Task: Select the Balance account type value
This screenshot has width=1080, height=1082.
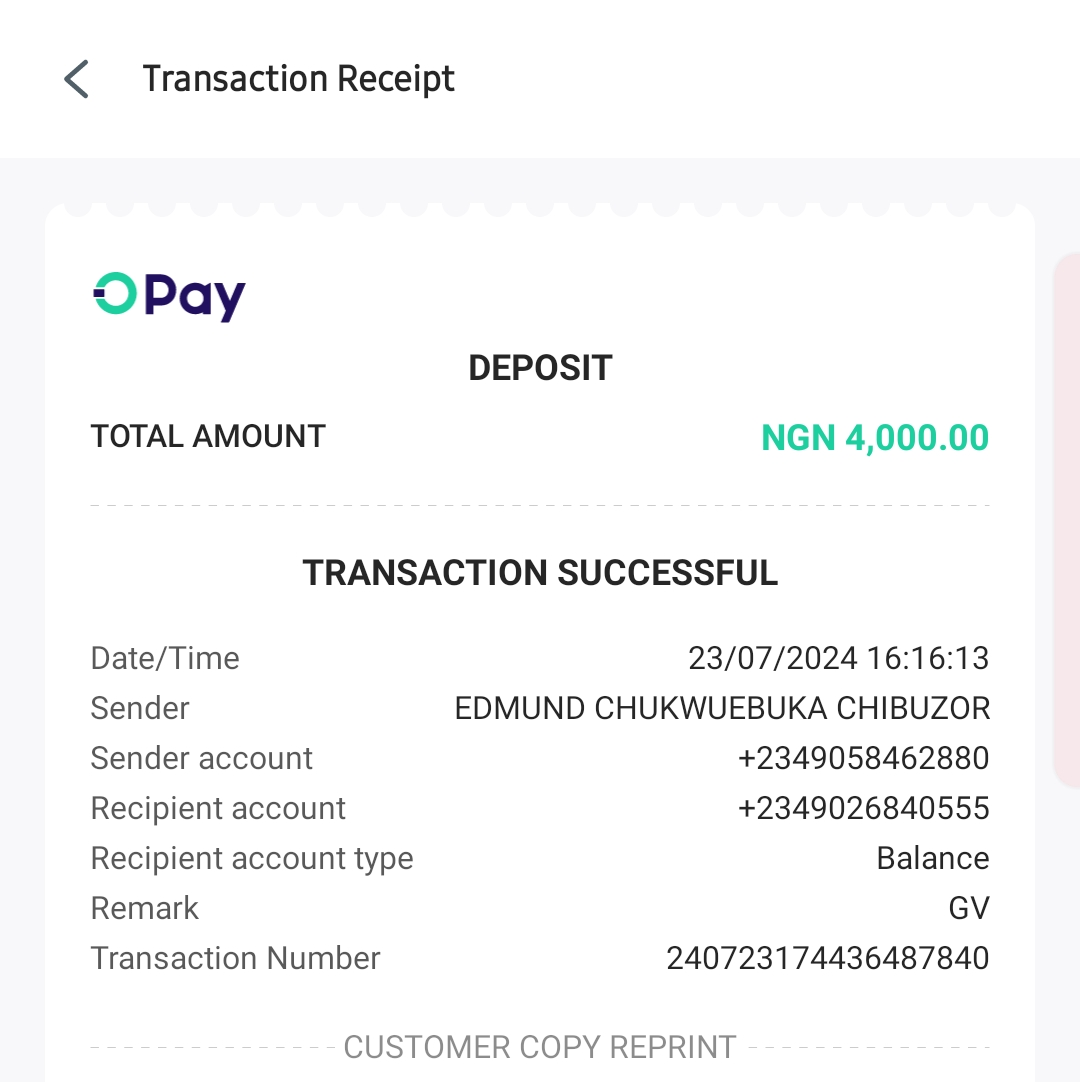Action: pyautogui.click(x=932, y=858)
